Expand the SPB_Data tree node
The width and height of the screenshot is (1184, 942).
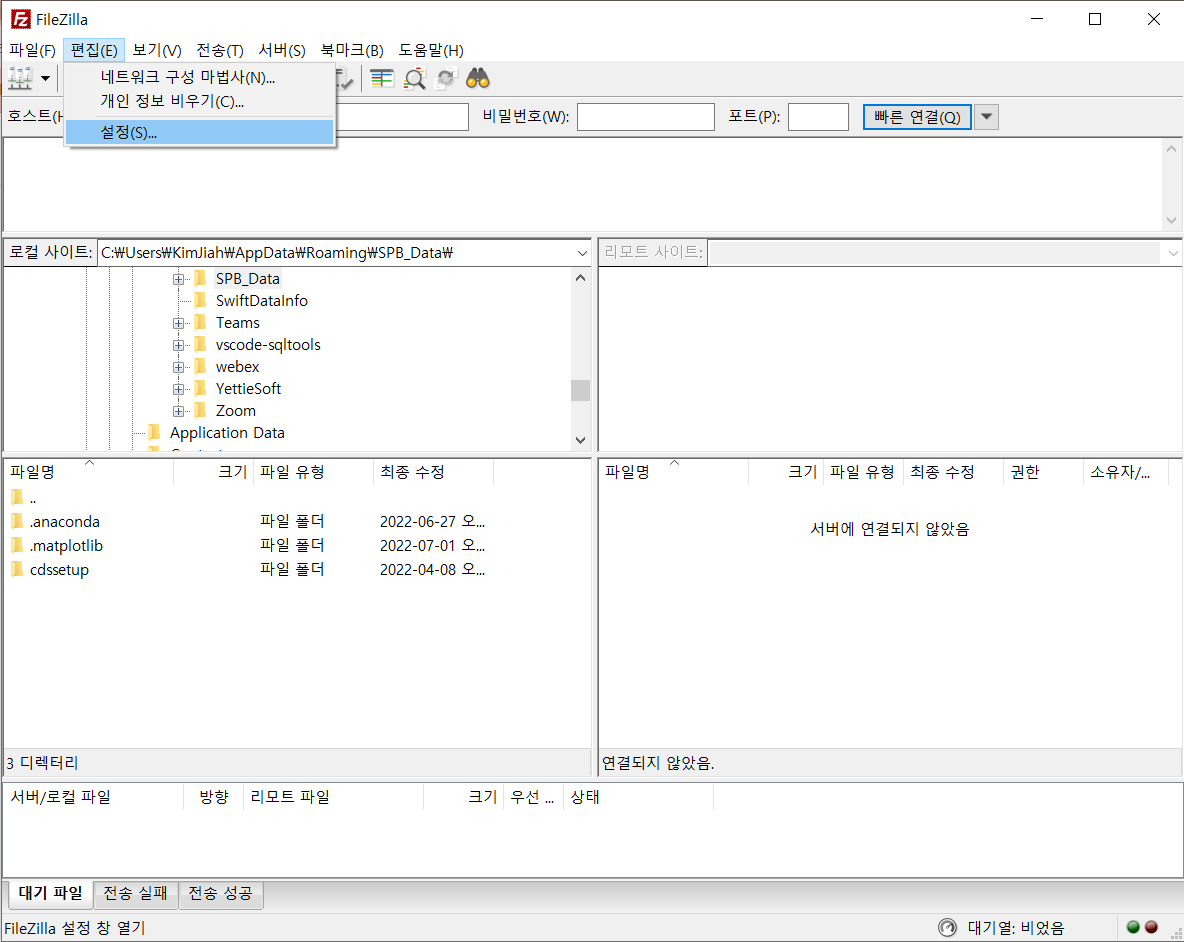point(178,279)
